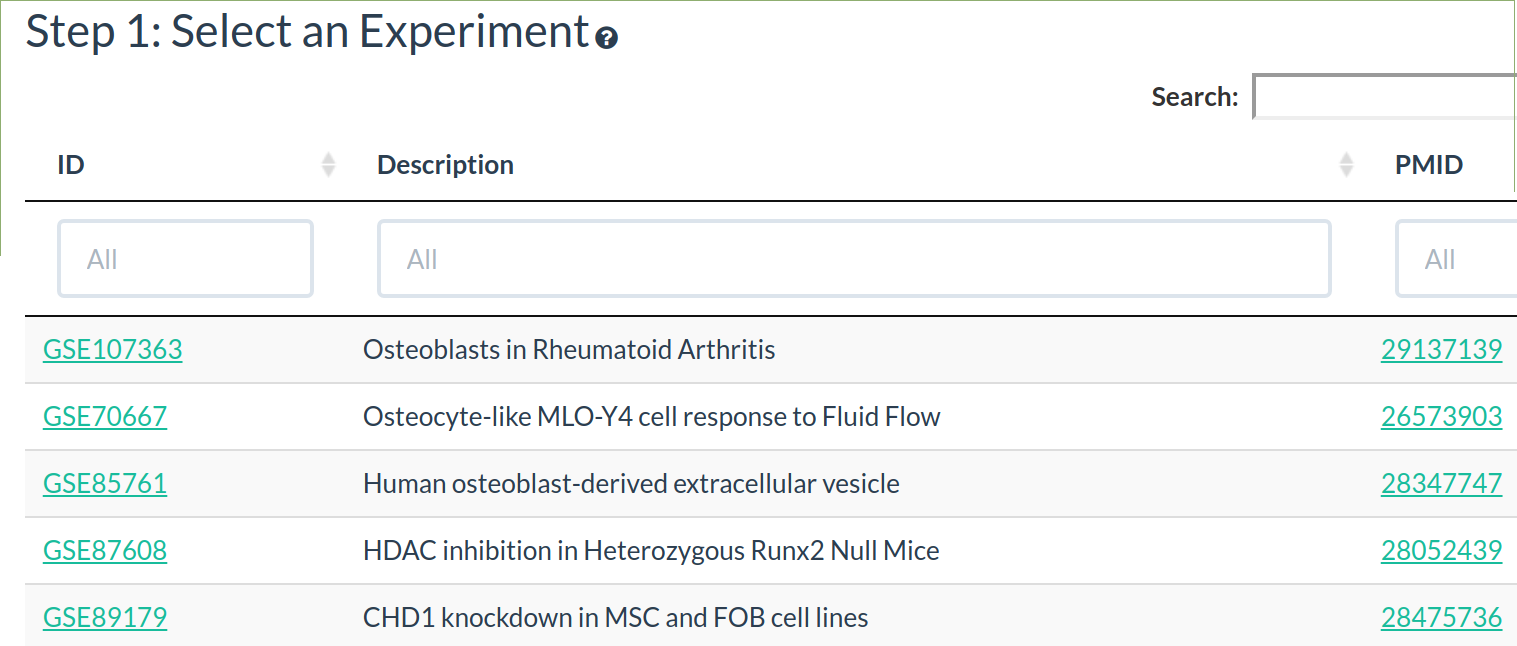
Task: Select the CHD1 knockdown experiment row
Action: pyautogui.click(x=615, y=618)
